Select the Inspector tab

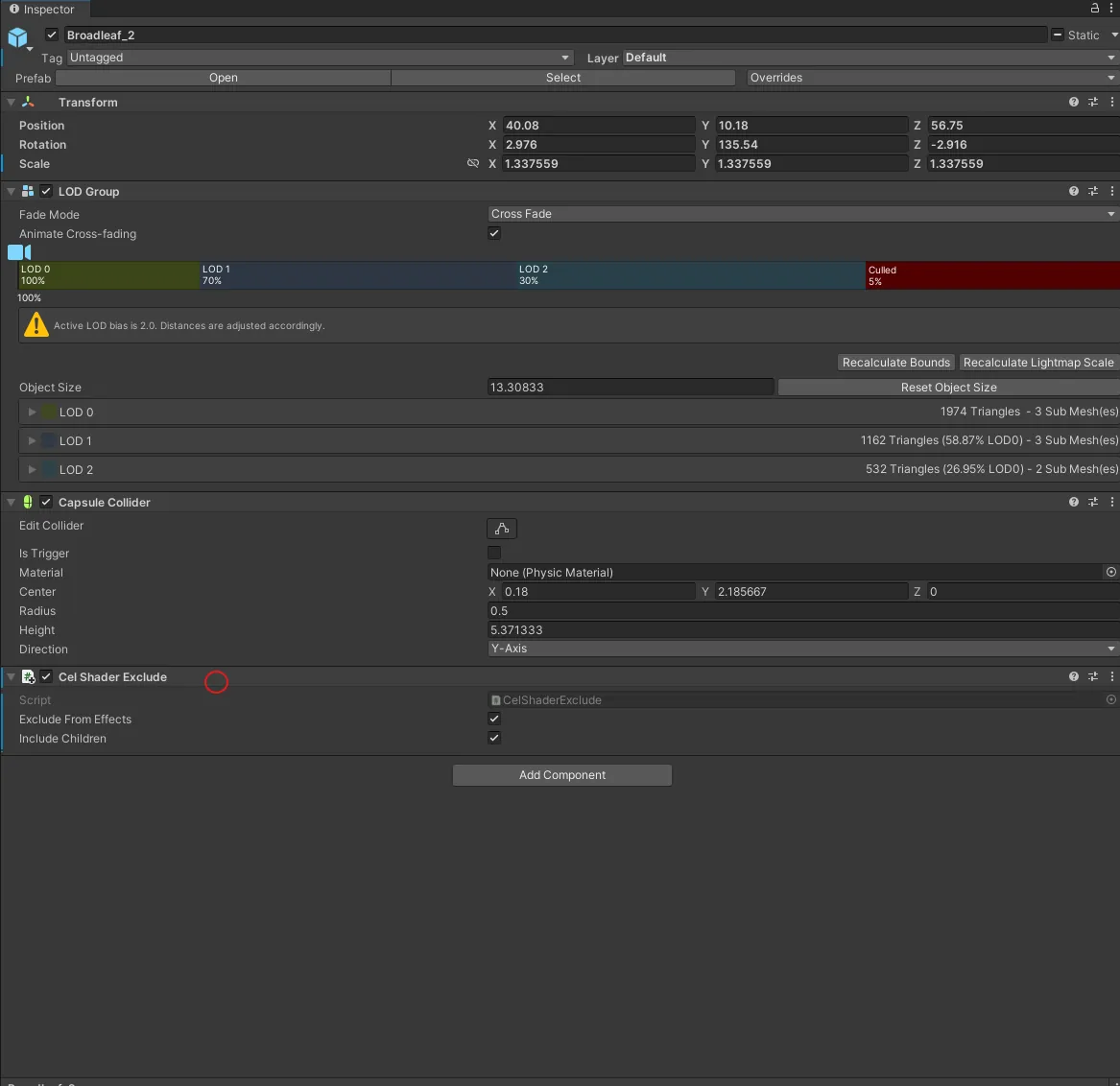(x=43, y=10)
